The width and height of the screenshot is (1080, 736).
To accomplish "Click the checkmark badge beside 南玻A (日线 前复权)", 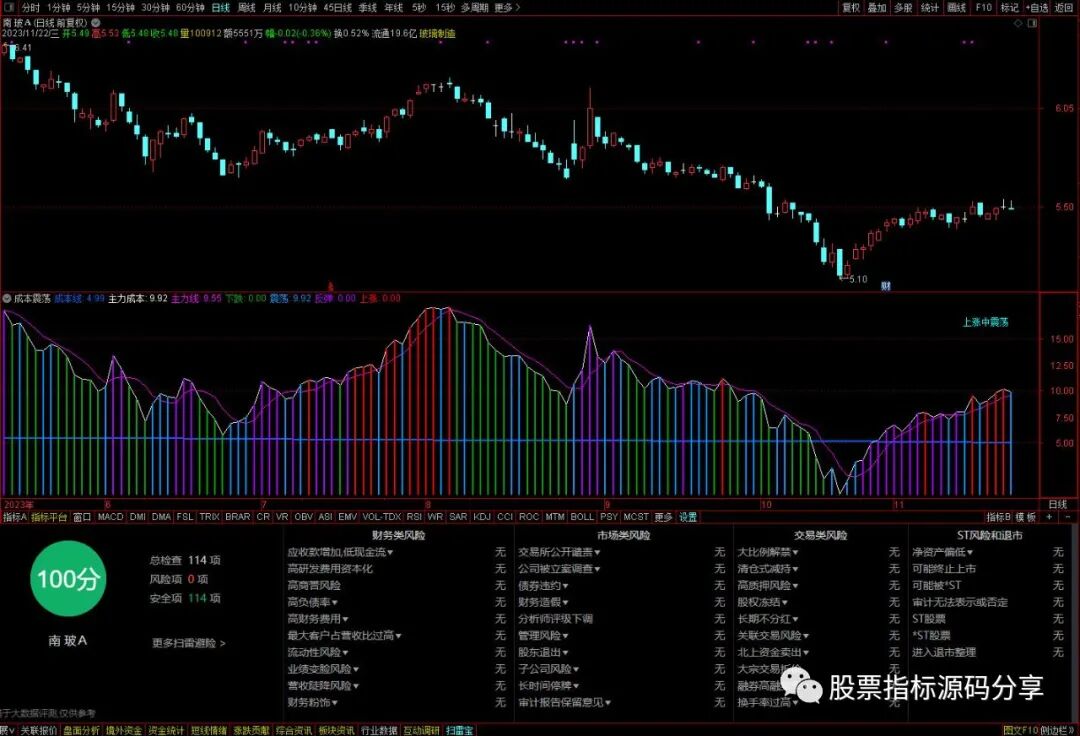I will pyautogui.click(x=96, y=23).
